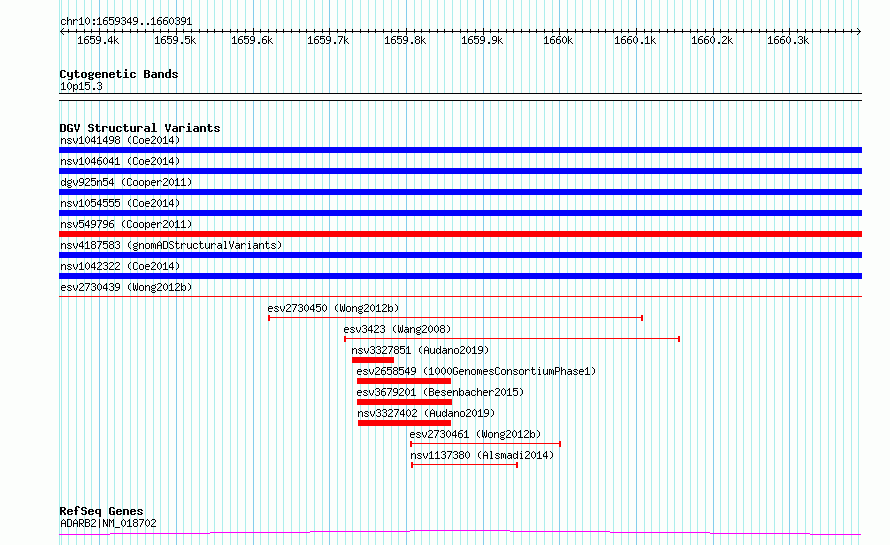Image resolution: width=890 pixels, height=545 pixels.
Task: Open the ADARB2|NM_018702 gene label
Action: (108, 523)
